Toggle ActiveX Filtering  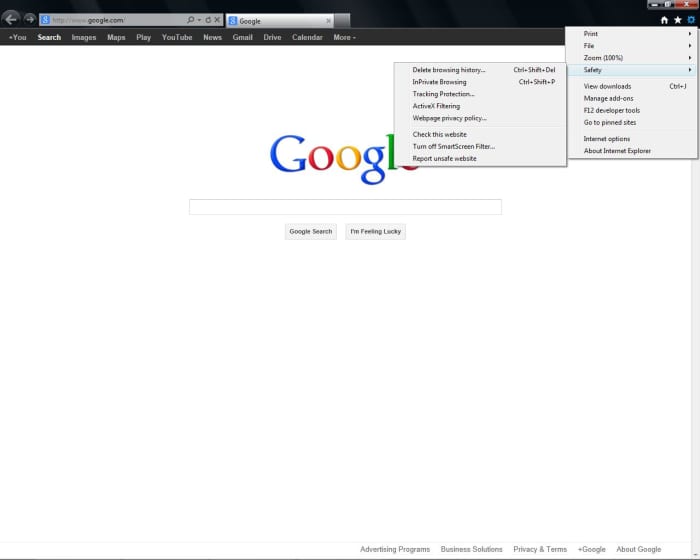pyautogui.click(x=480, y=106)
